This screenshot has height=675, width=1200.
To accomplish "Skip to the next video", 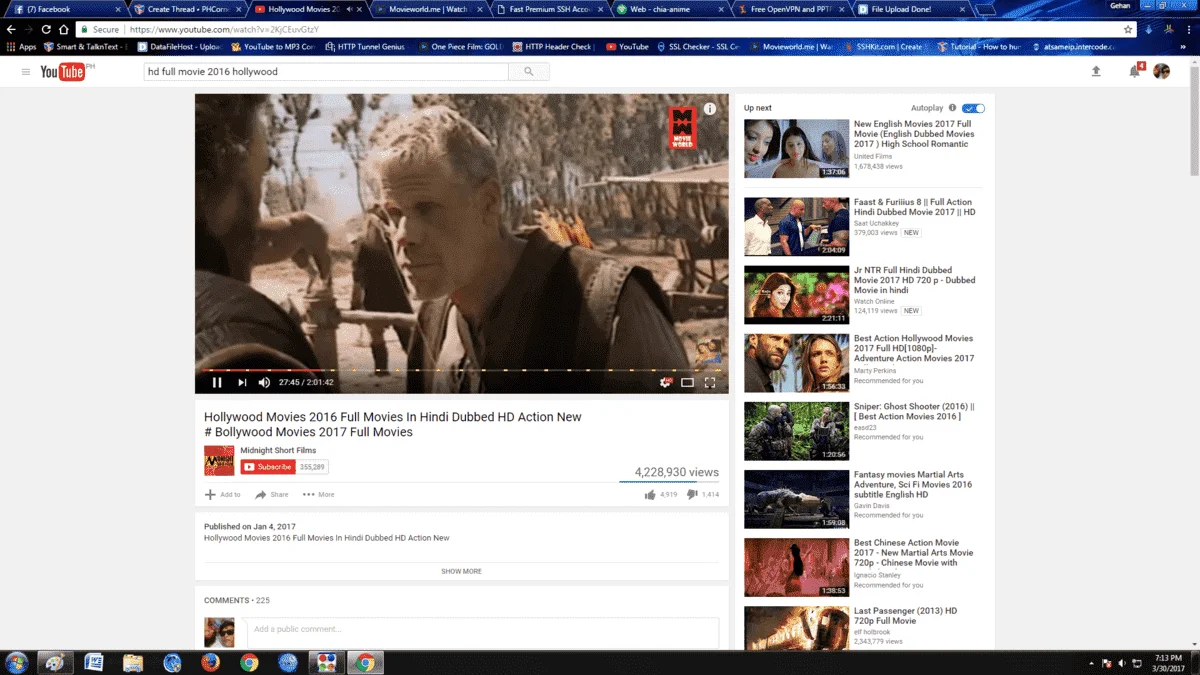I will point(242,382).
